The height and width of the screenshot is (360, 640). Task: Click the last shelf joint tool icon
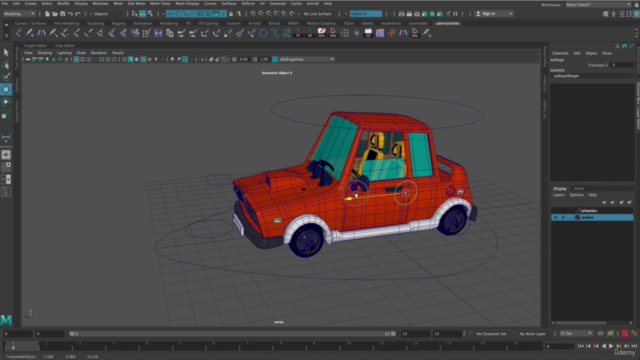pos(427,33)
